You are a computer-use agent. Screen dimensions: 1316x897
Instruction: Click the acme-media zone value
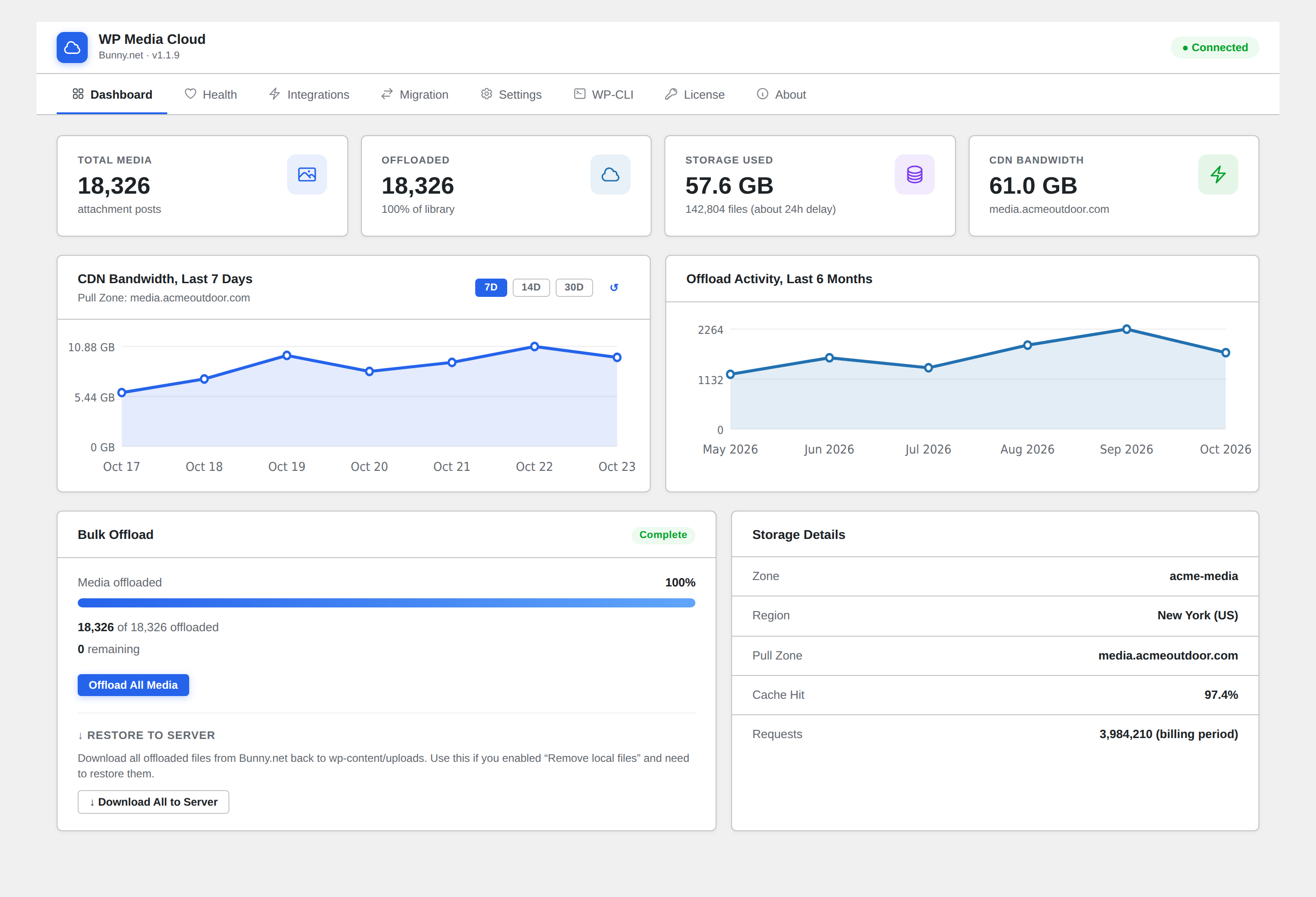[1203, 576]
